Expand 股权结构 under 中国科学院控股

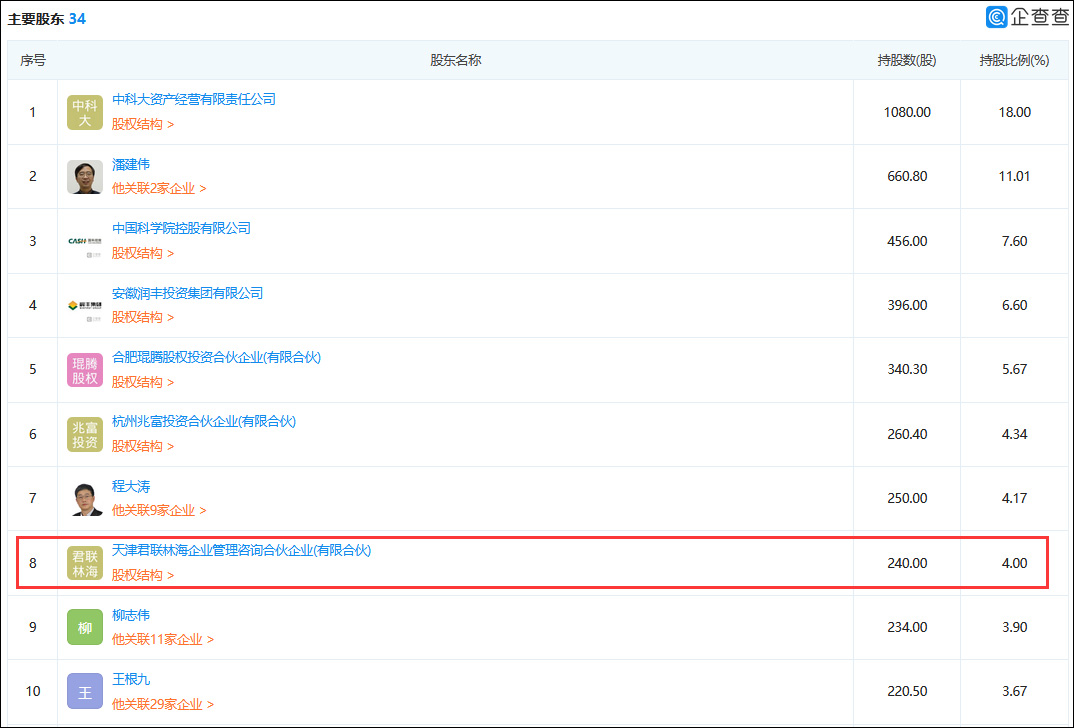(143, 253)
